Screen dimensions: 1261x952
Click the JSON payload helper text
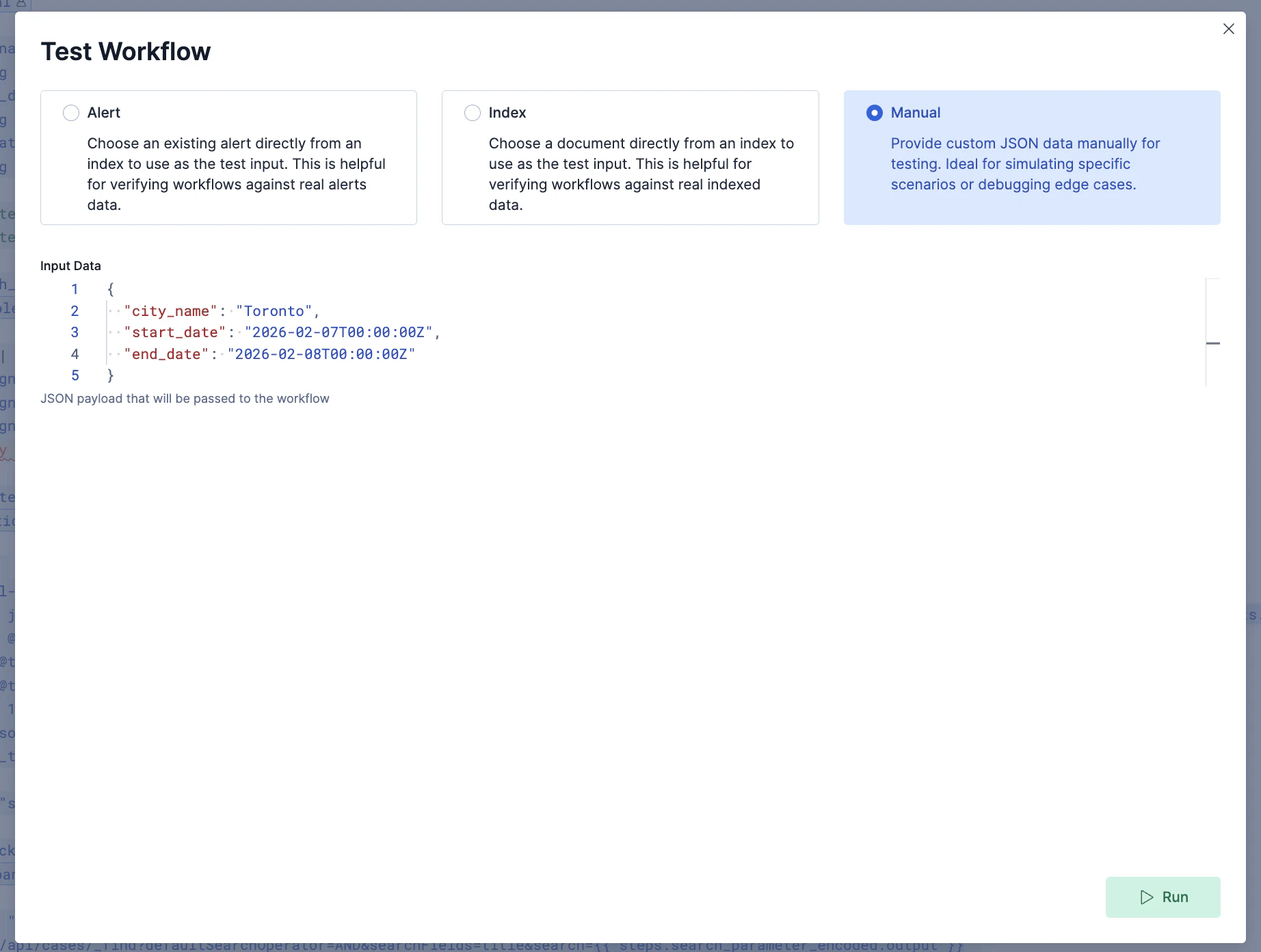coord(185,399)
